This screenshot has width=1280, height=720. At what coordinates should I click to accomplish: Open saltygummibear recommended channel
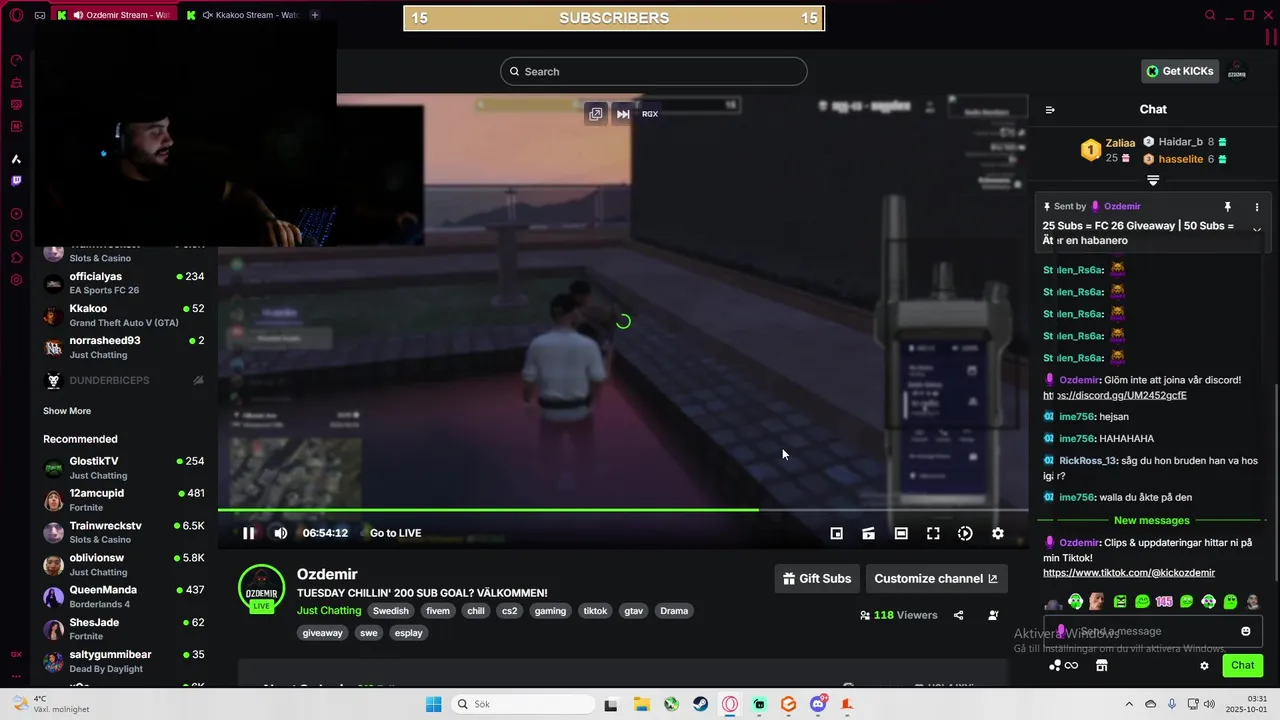click(124, 661)
